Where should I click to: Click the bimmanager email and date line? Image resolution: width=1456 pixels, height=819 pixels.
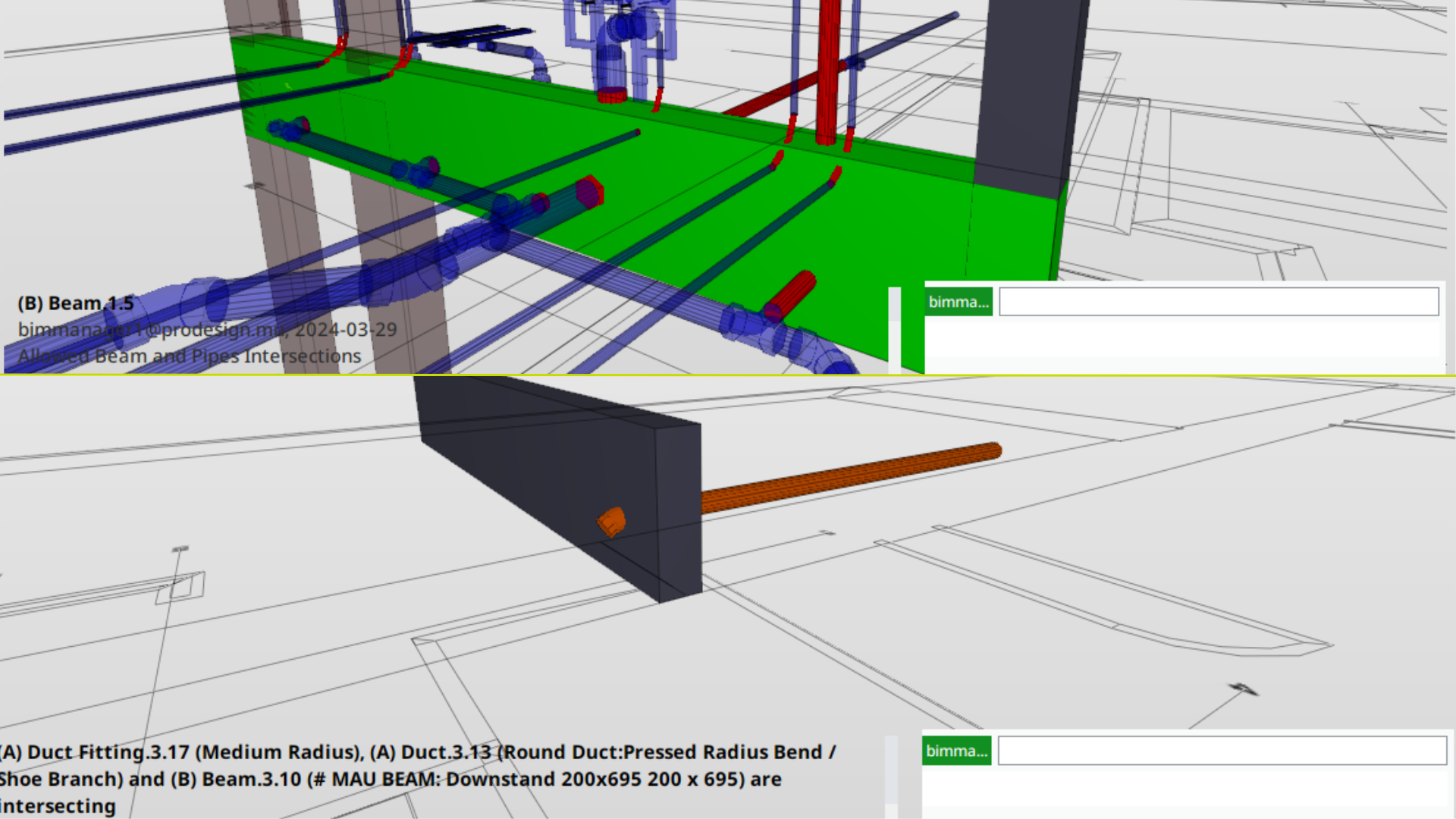(207, 330)
